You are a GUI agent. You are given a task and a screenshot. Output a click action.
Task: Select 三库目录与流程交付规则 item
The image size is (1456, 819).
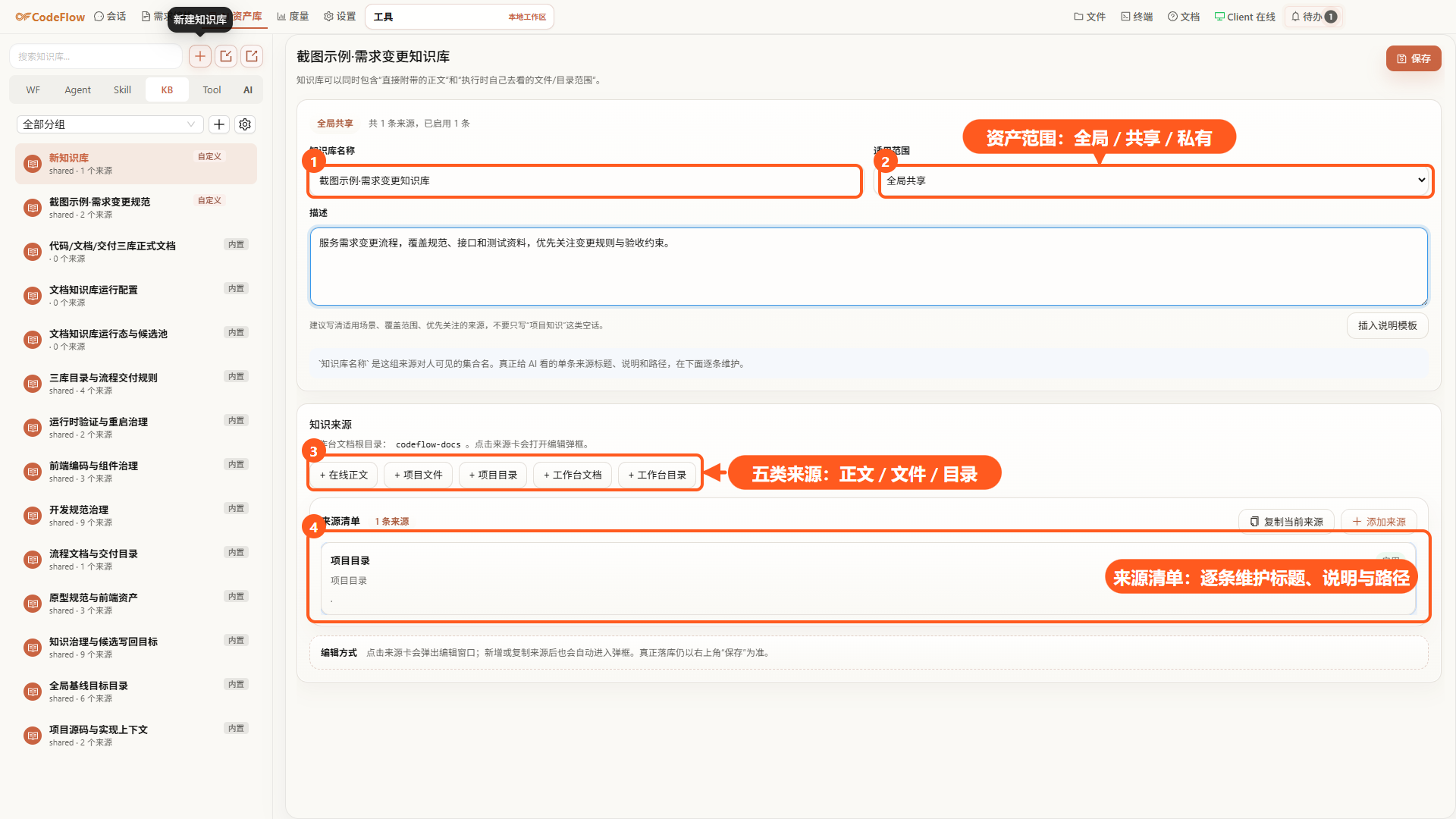[136, 384]
